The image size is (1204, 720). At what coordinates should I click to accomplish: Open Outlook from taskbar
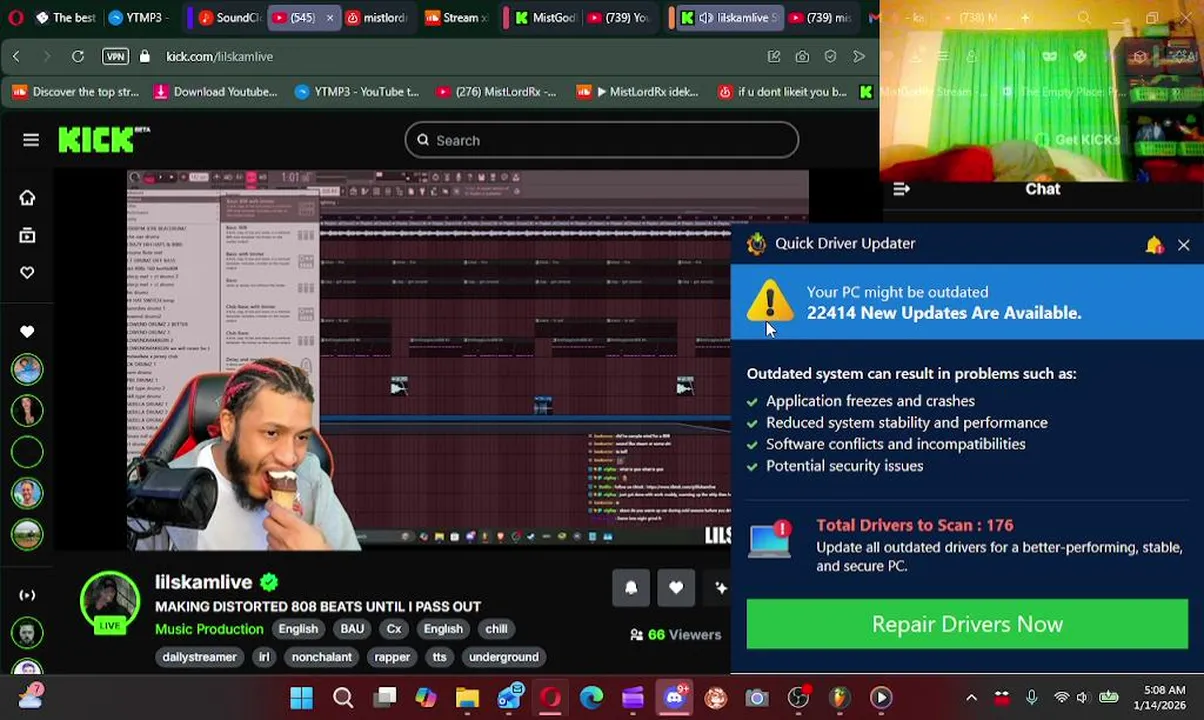(509, 697)
